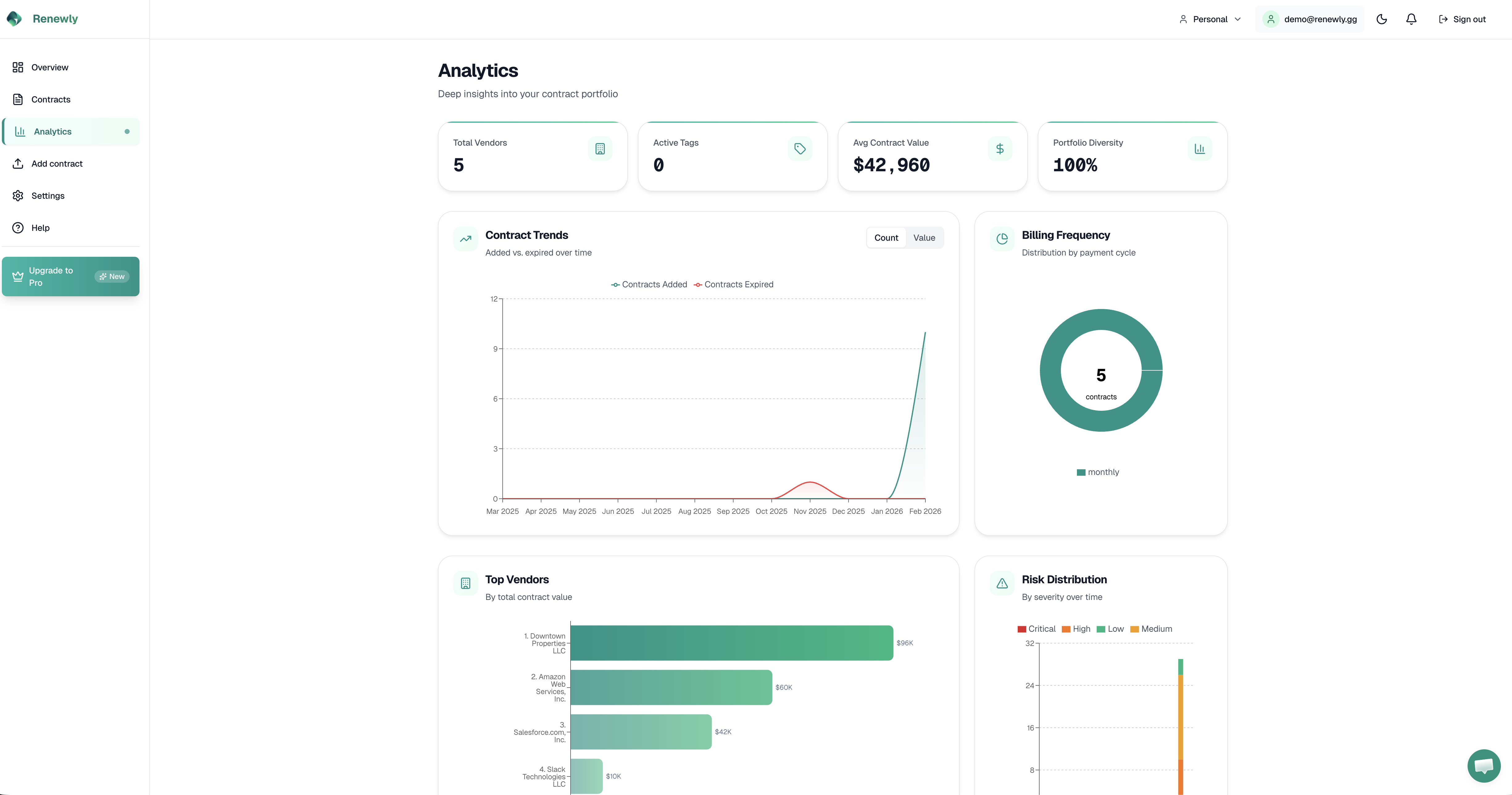This screenshot has width=1512, height=795.
Task: Switch Contract Trends to Value view
Action: point(924,237)
